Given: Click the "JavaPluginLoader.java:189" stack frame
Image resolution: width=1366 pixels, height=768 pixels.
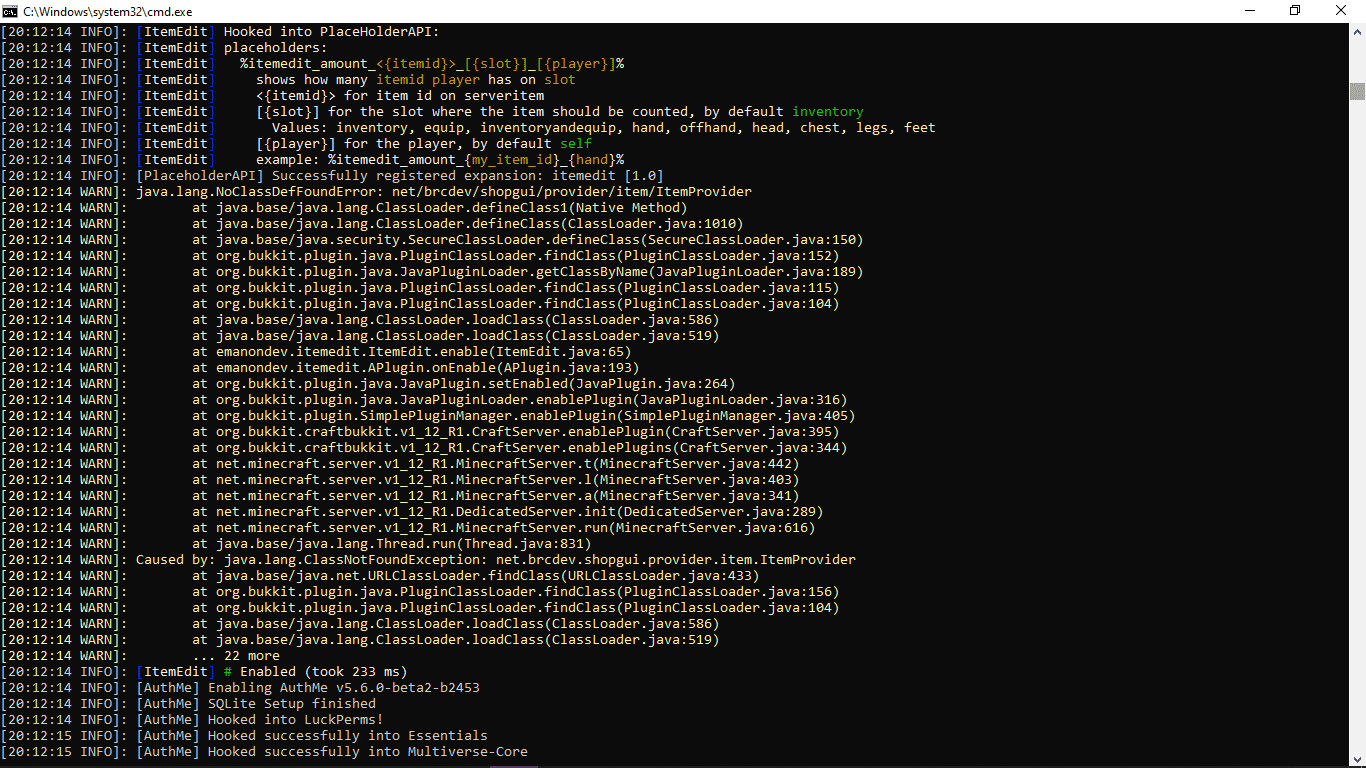Looking at the screenshot, I should point(527,271).
